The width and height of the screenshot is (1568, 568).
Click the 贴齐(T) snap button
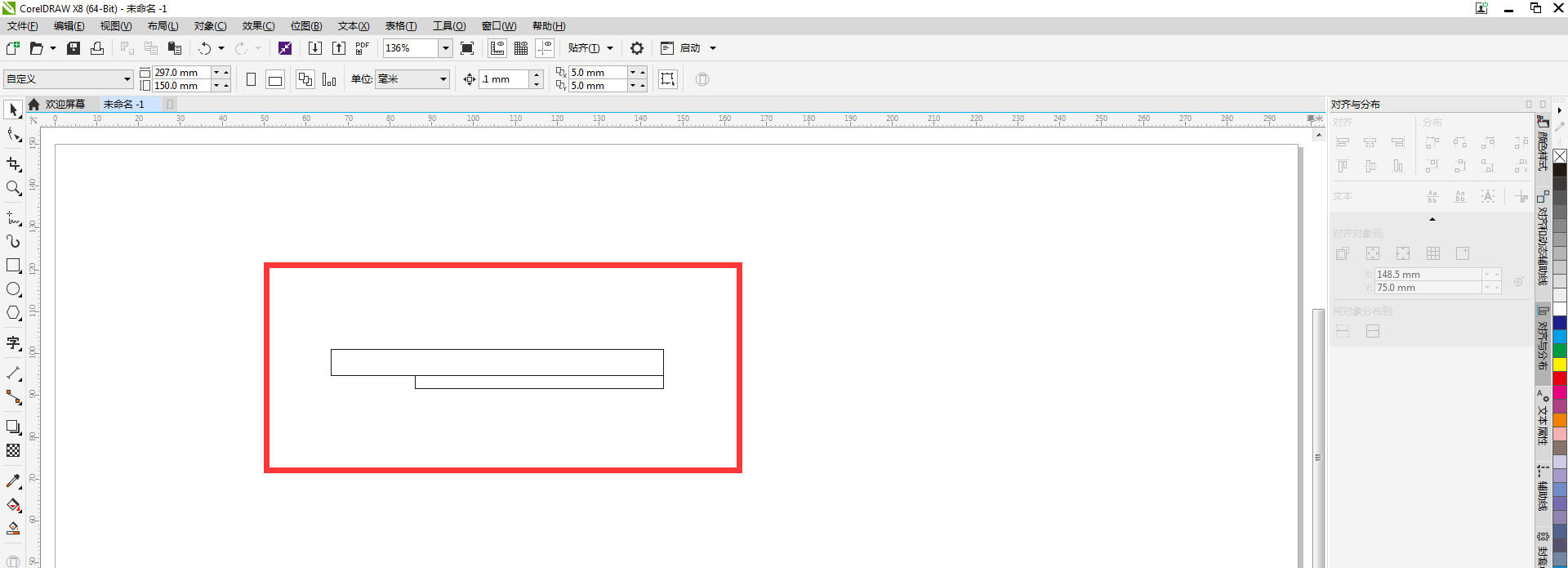pos(584,48)
